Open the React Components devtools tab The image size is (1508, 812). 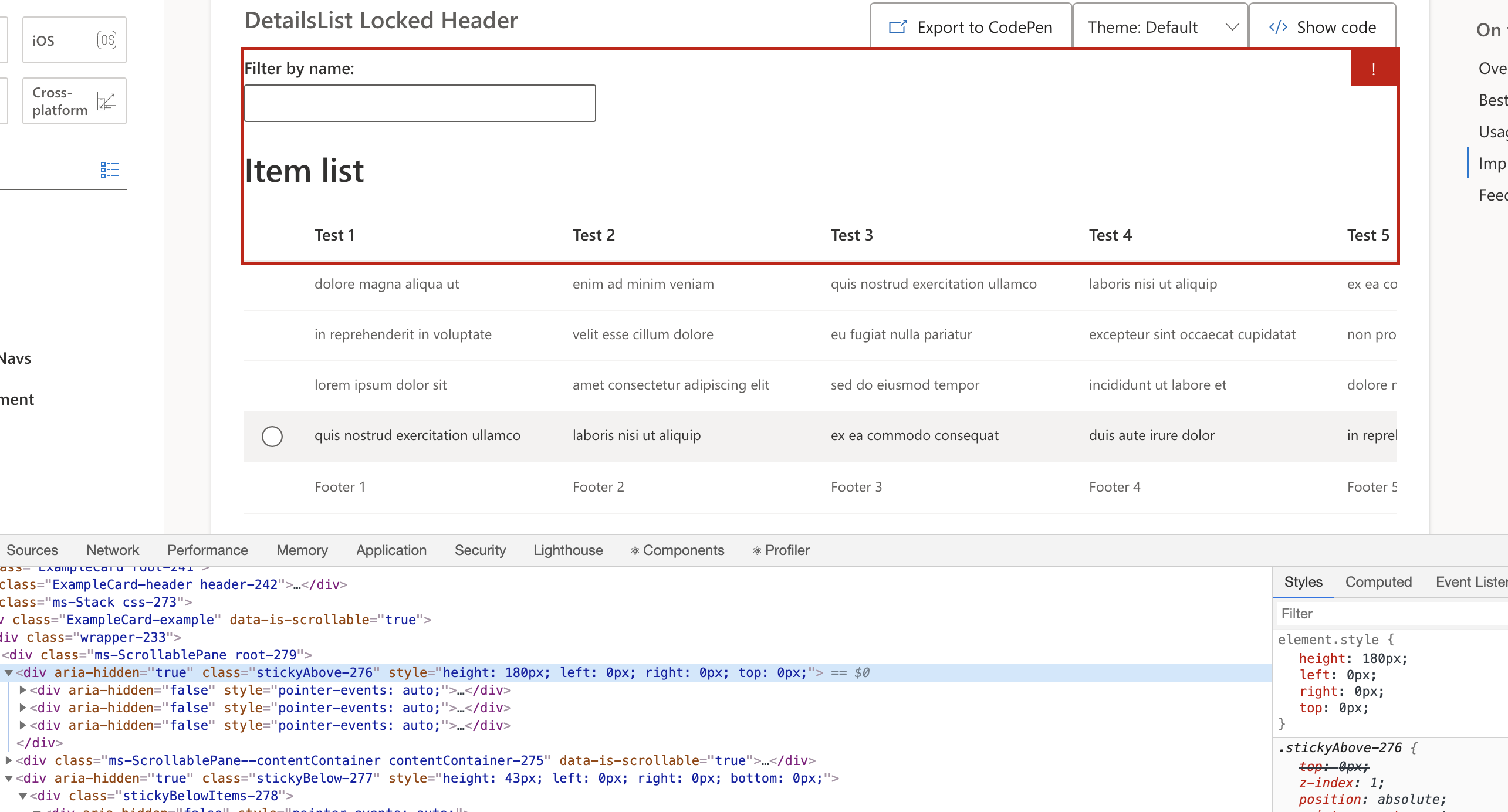678,550
